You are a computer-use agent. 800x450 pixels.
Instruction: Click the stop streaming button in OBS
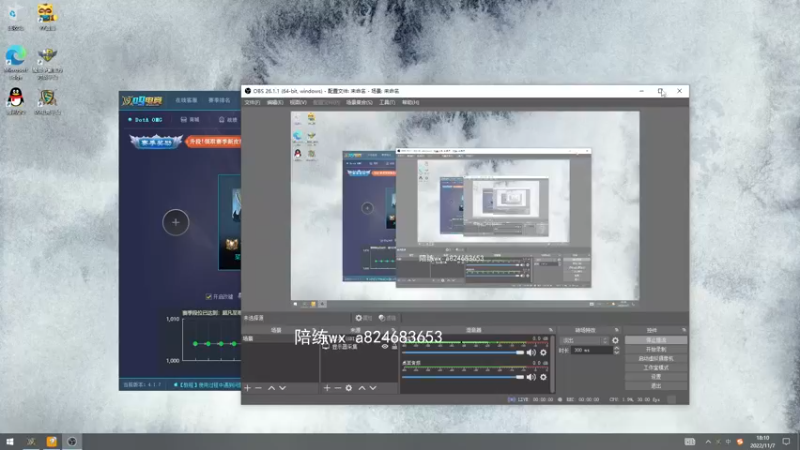coord(656,340)
